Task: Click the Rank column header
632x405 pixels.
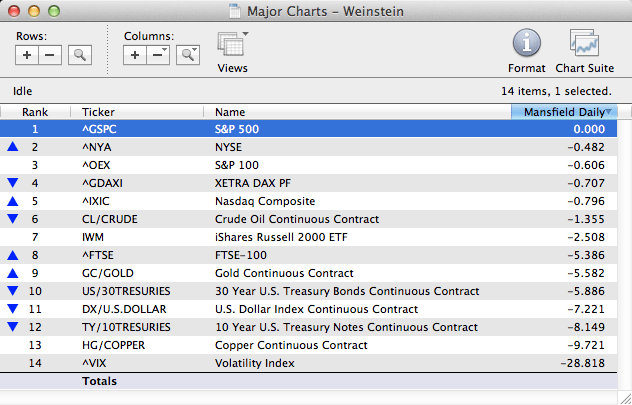Action: (36, 112)
